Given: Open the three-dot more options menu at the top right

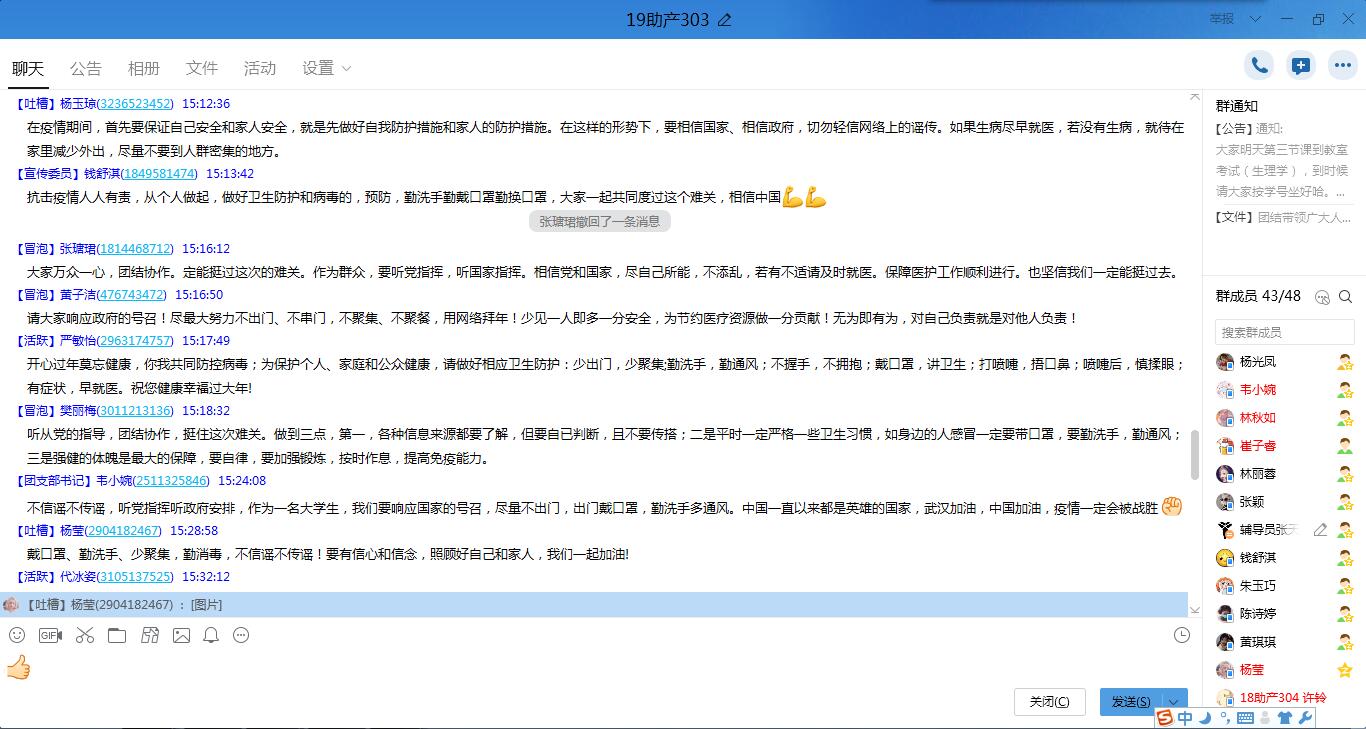Looking at the screenshot, I should pos(1342,66).
